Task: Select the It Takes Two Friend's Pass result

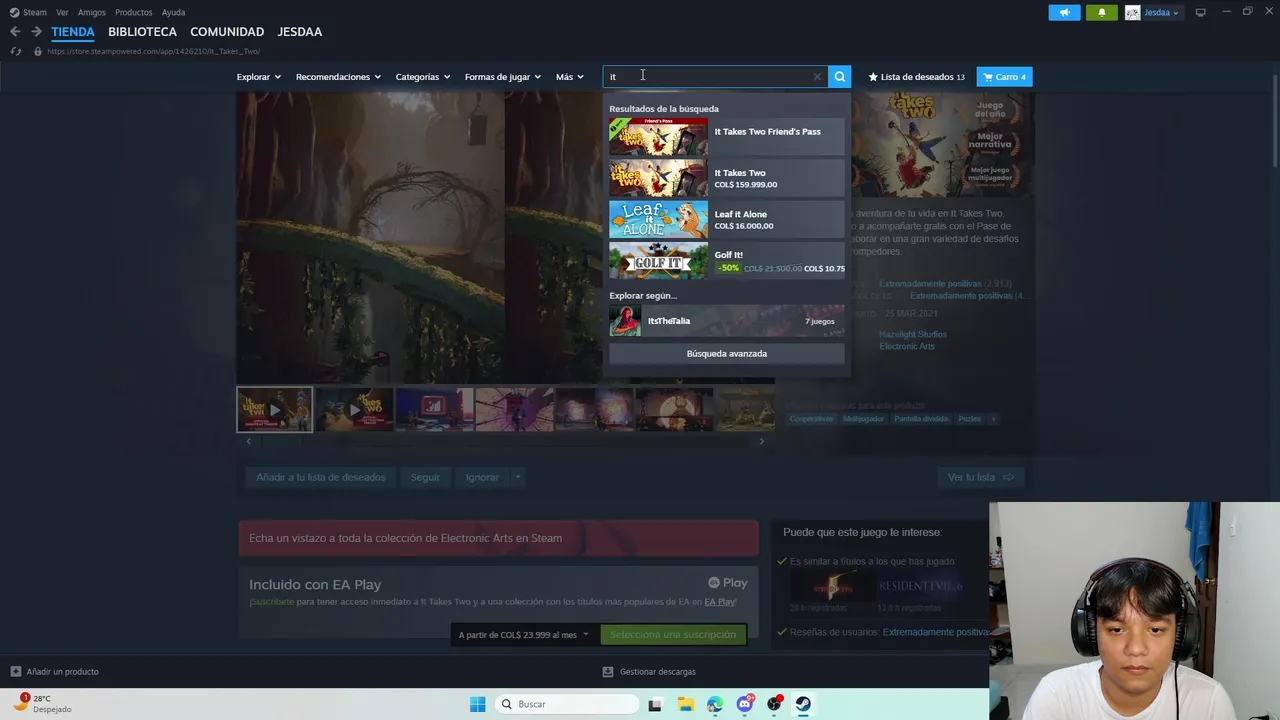Action: click(x=727, y=137)
